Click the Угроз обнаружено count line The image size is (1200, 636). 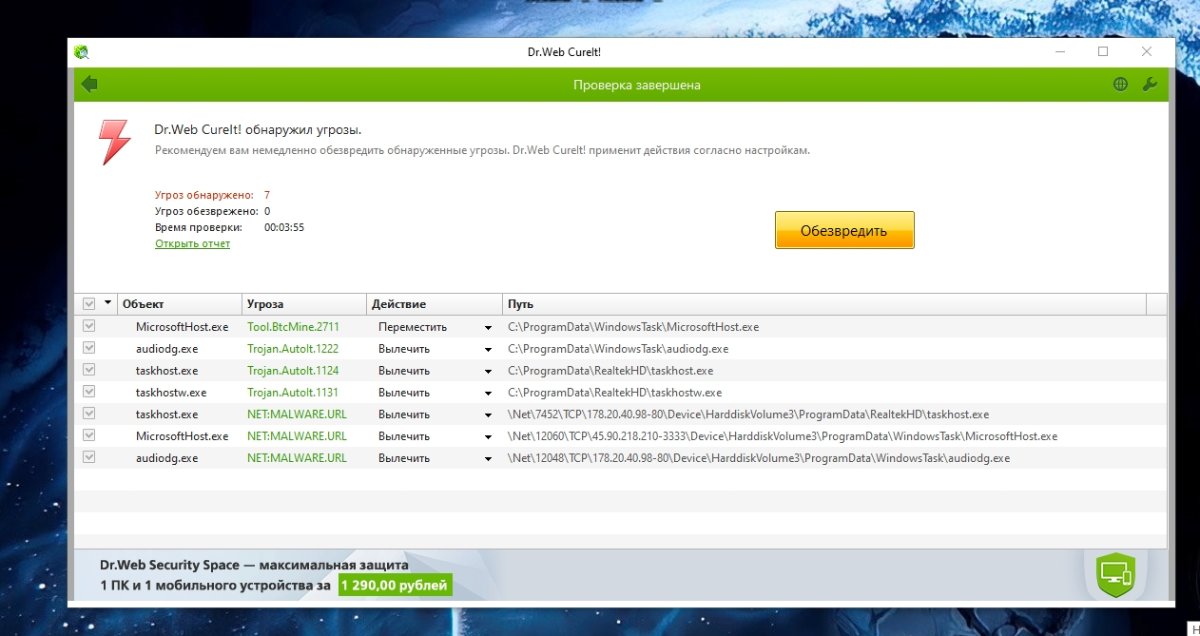pyautogui.click(x=212, y=195)
